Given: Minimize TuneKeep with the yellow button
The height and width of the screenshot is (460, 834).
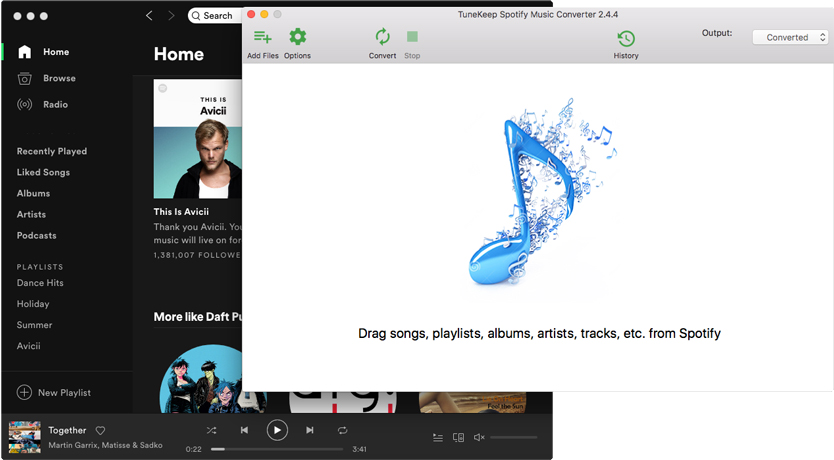Looking at the screenshot, I should click(264, 14).
